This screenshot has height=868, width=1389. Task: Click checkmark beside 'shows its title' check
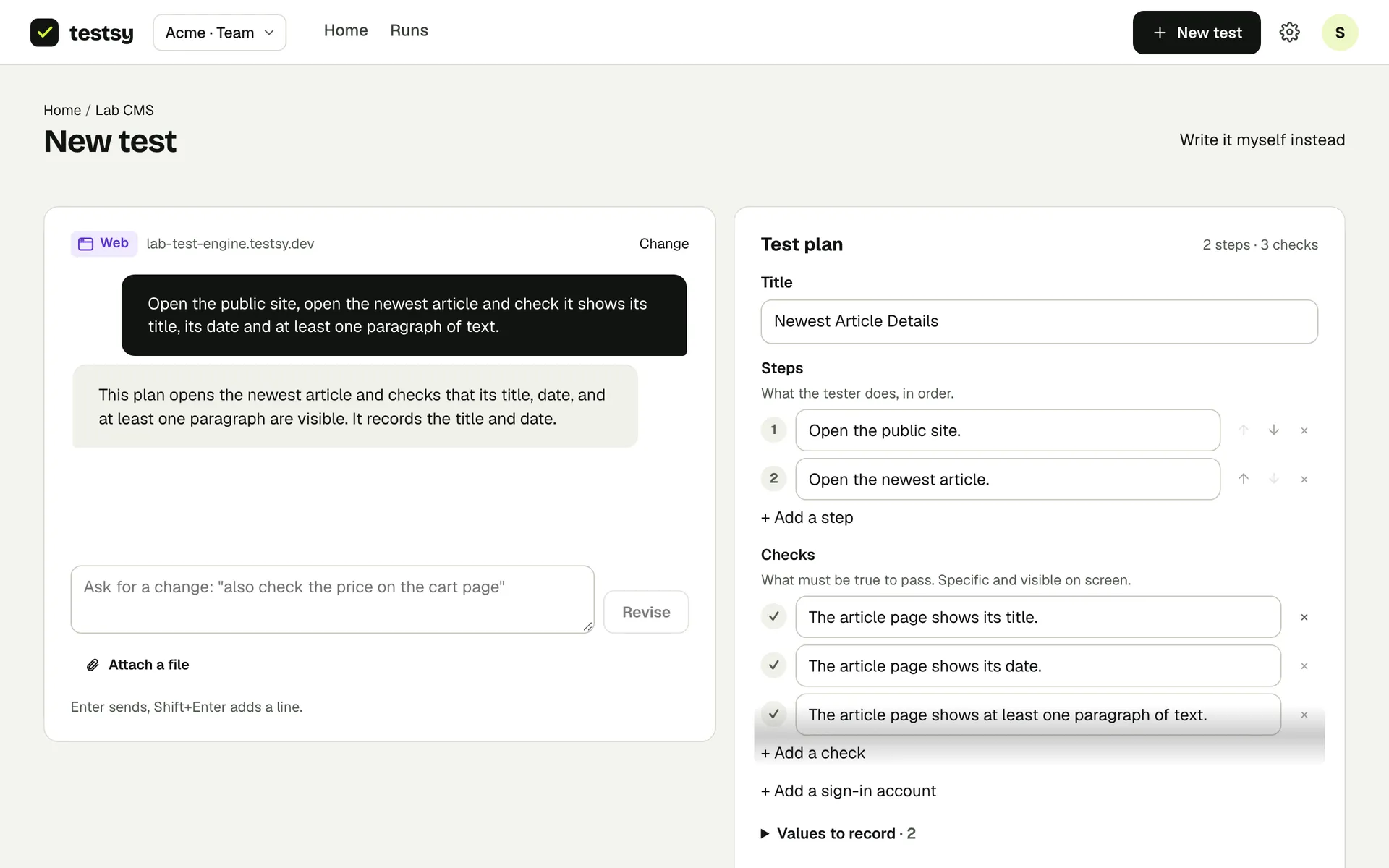[773, 616]
